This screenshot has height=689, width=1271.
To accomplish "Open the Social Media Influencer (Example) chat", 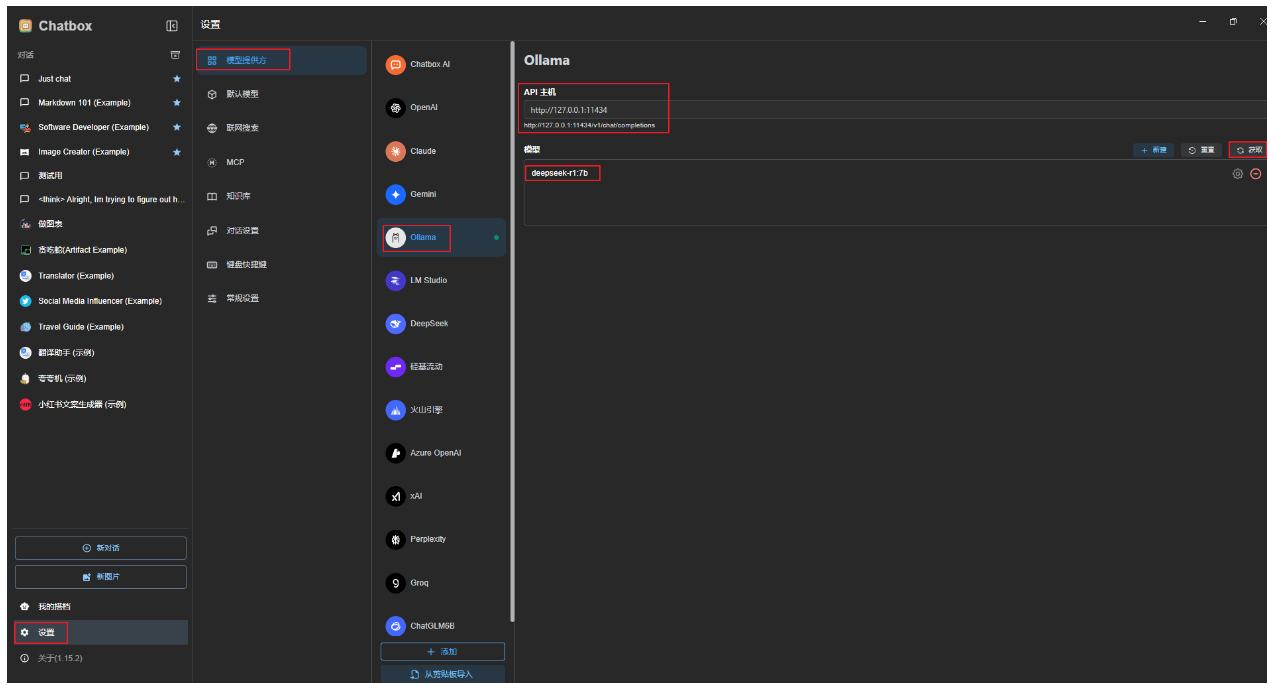I will coord(100,301).
